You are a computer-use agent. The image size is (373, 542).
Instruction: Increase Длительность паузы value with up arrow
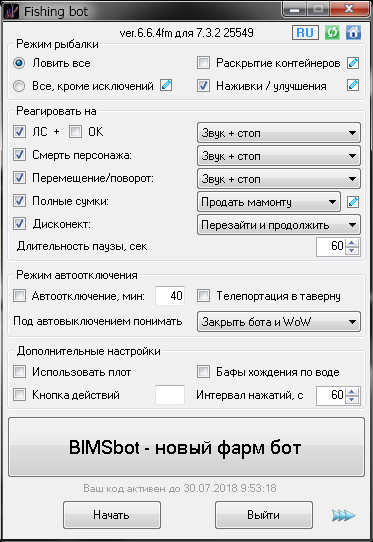pos(352,242)
